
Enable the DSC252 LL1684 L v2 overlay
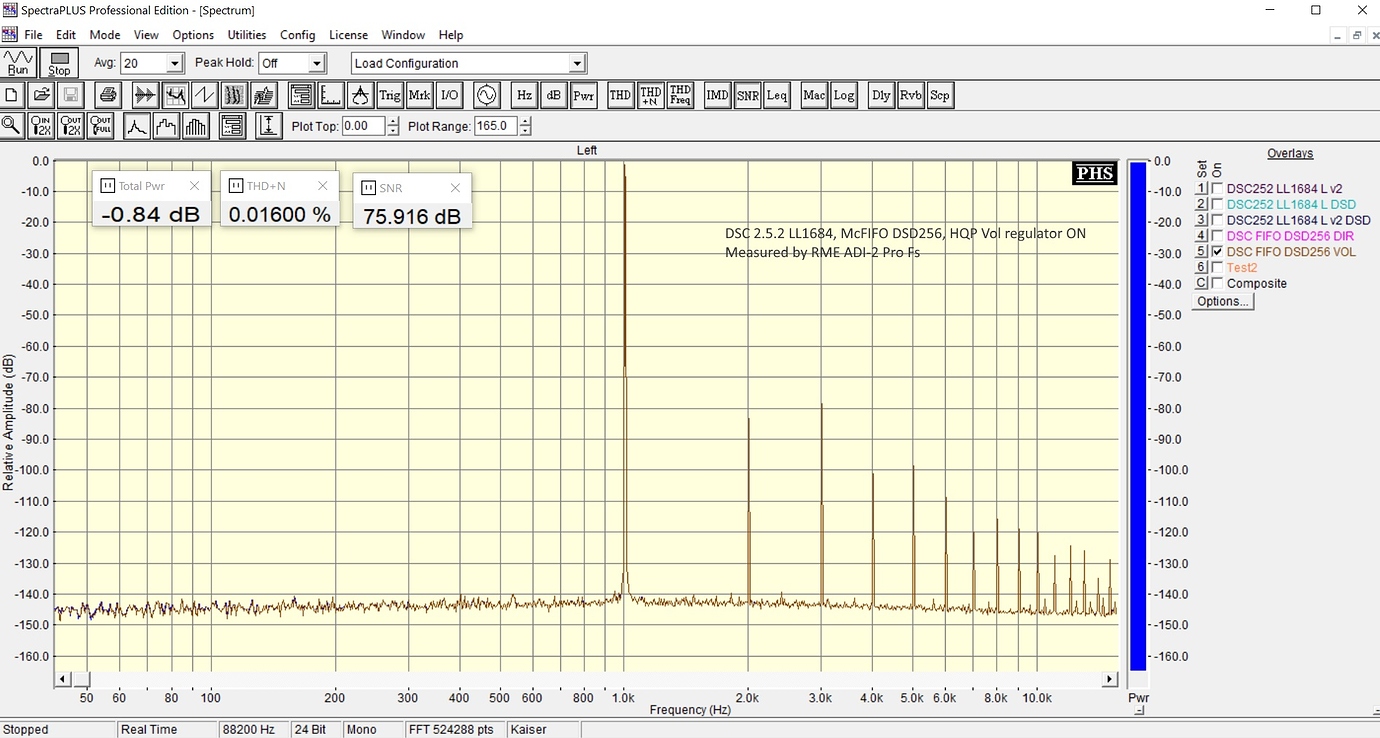tap(1217, 188)
